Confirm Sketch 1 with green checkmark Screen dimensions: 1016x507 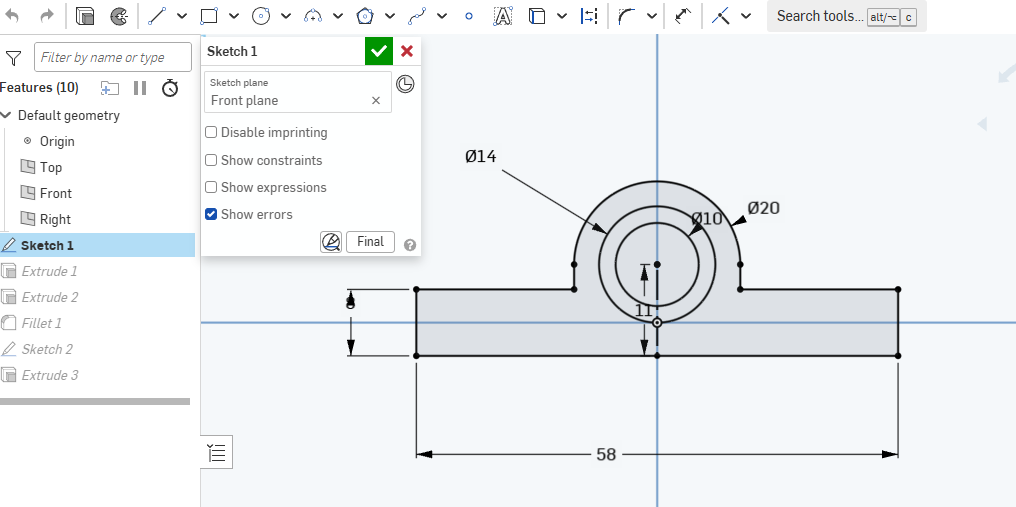pos(379,51)
